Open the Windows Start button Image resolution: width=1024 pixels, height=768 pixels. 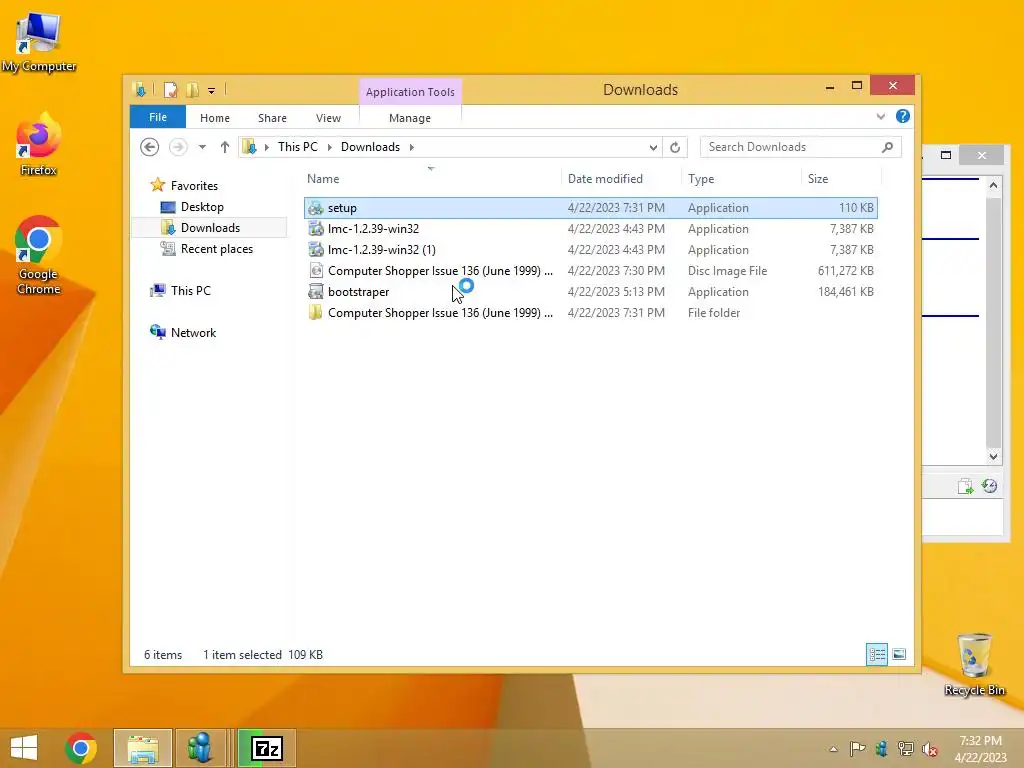point(24,748)
